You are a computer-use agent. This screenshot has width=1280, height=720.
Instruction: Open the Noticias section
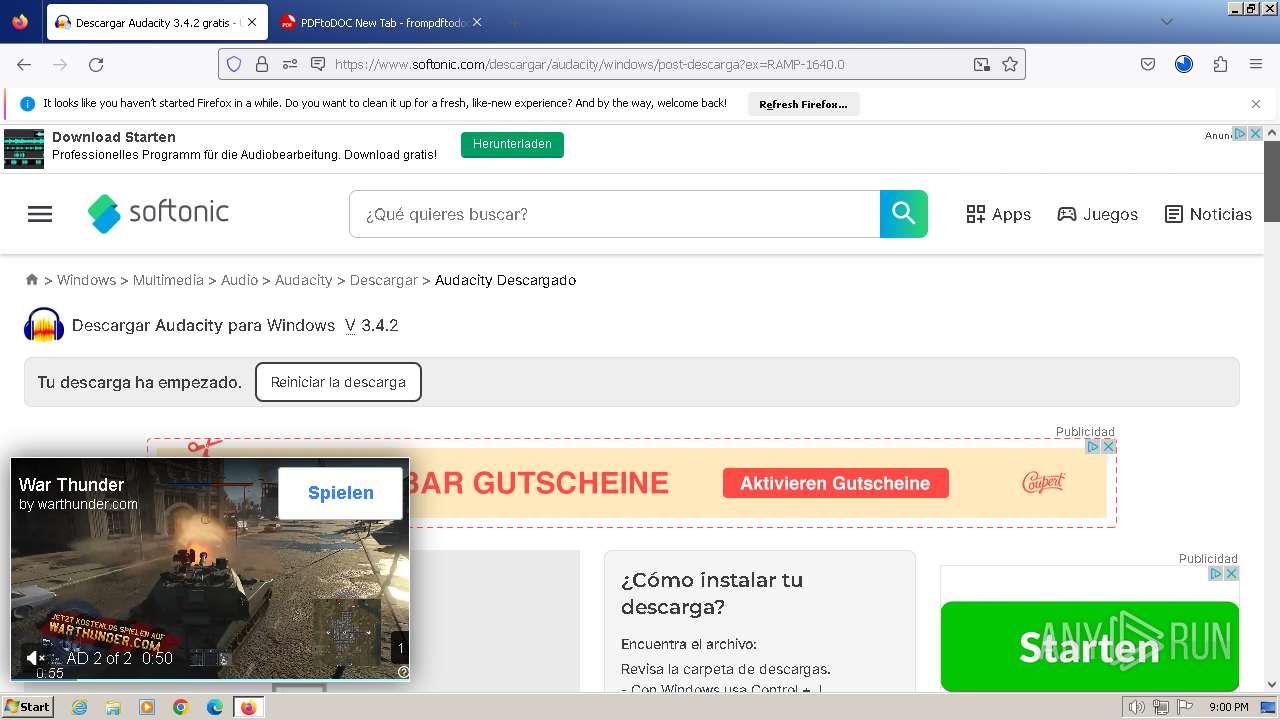pos(1208,214)
